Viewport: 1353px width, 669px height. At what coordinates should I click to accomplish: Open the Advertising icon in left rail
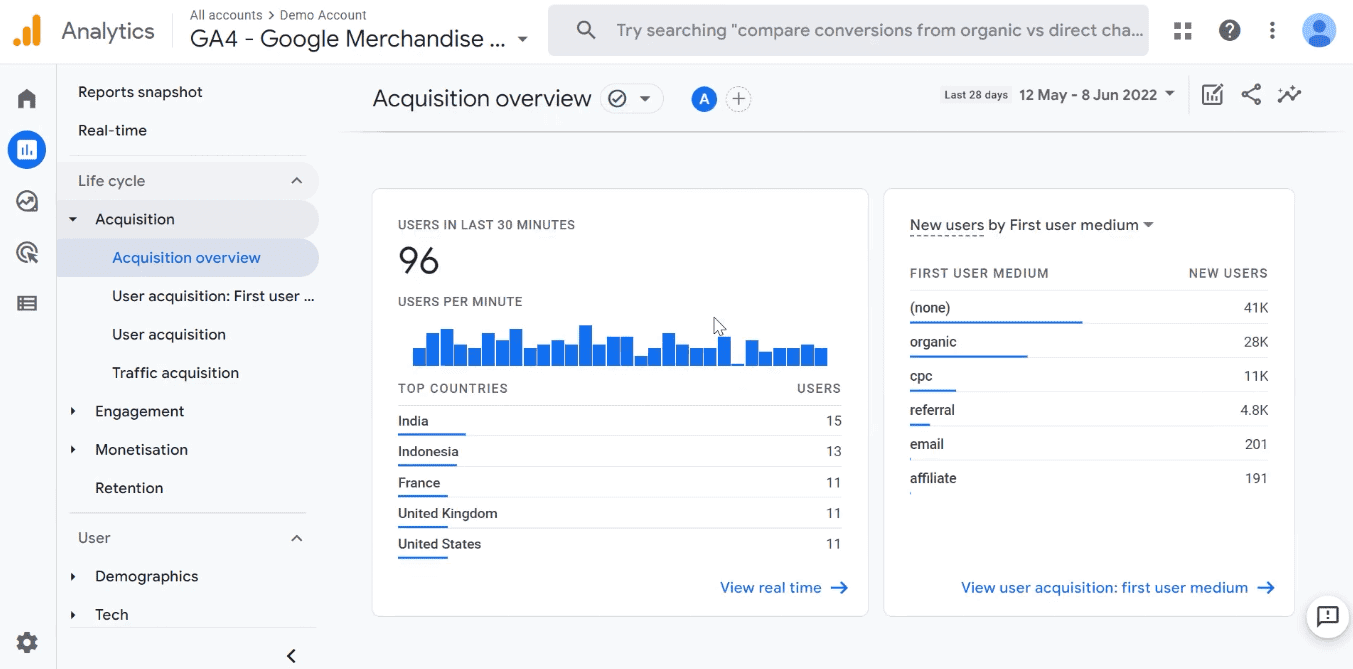(27, 252)
